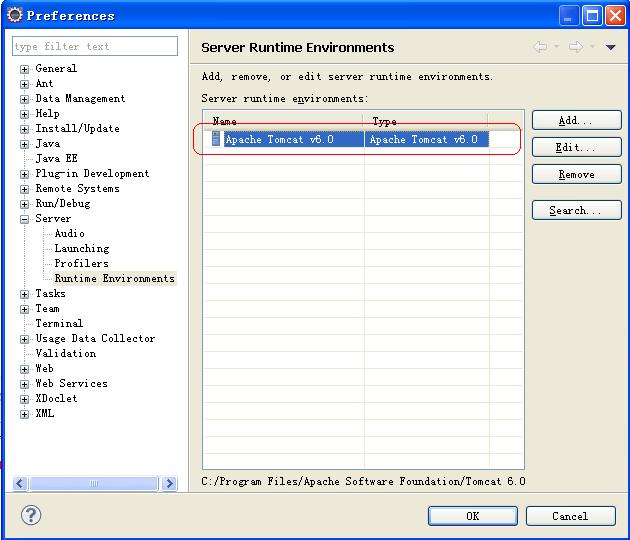Expand the Team tree node
This screenshot has width=630, height=540.
pos(25,309)
